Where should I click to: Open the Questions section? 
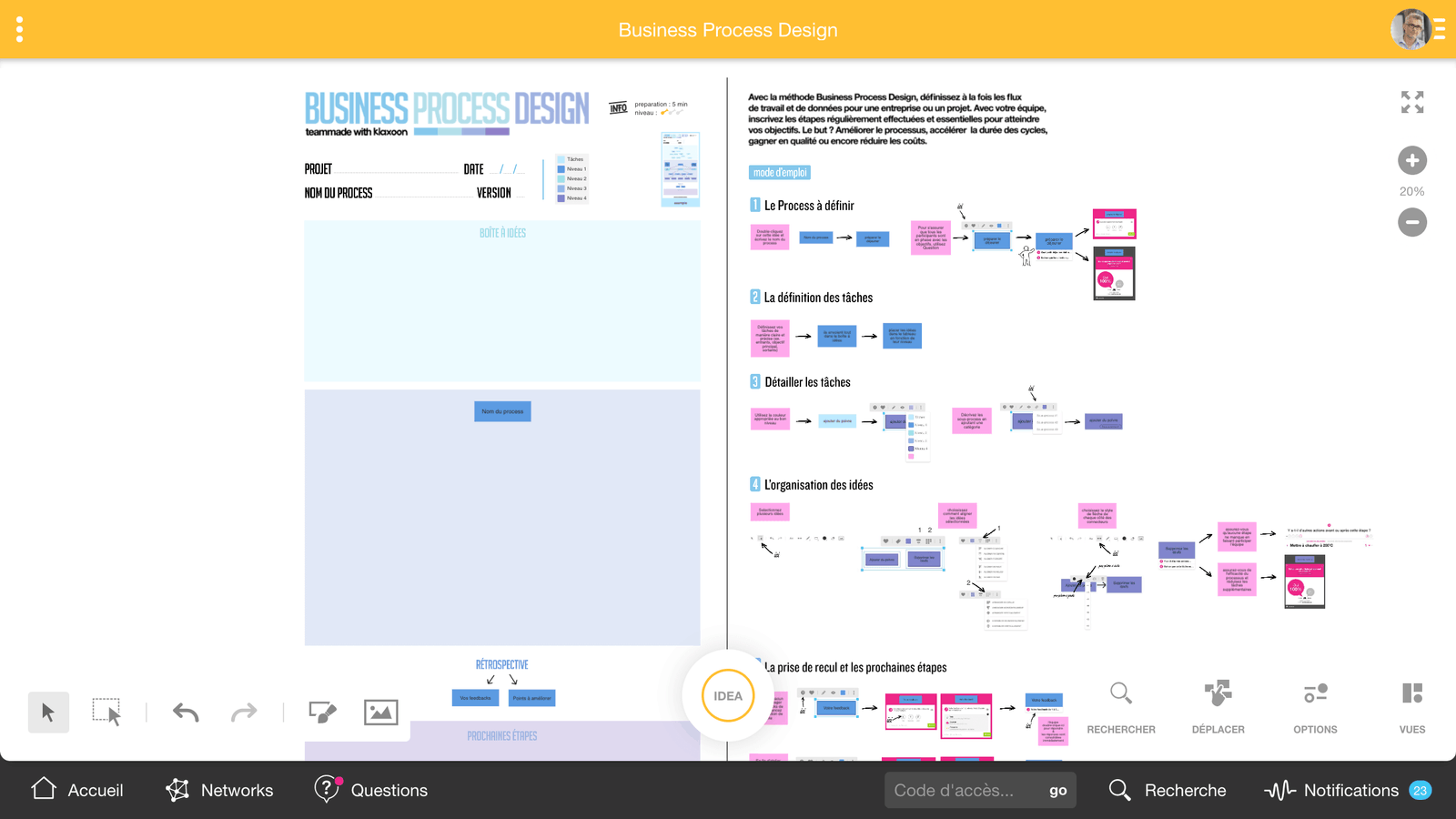[370, 790]
